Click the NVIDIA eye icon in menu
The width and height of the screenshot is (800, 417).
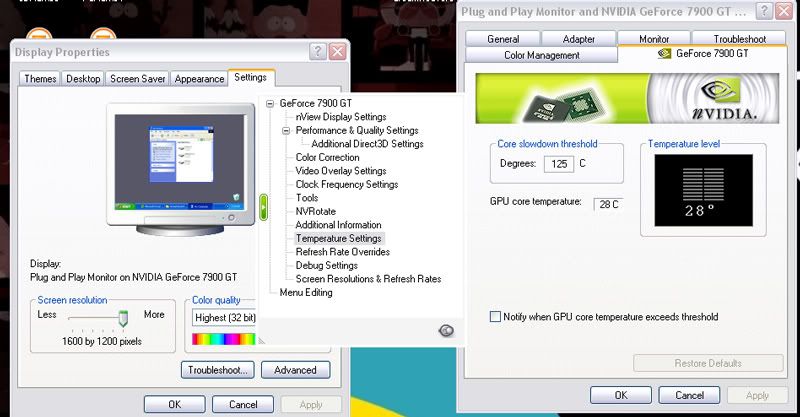click(446, 331)
